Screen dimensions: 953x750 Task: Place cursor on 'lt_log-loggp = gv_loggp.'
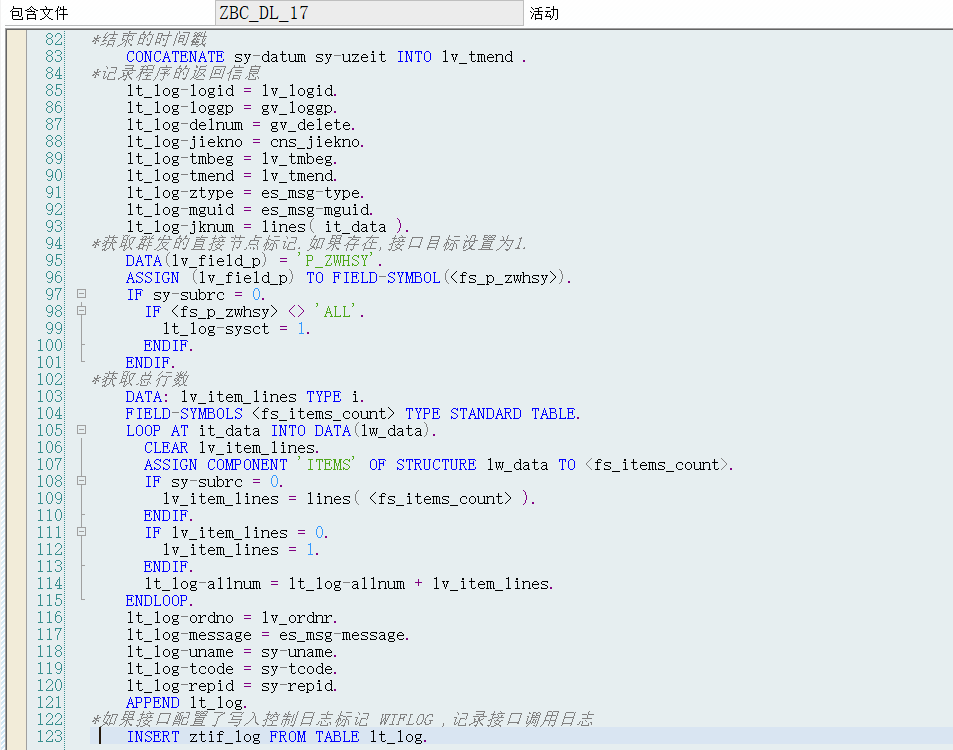(232, 108)
